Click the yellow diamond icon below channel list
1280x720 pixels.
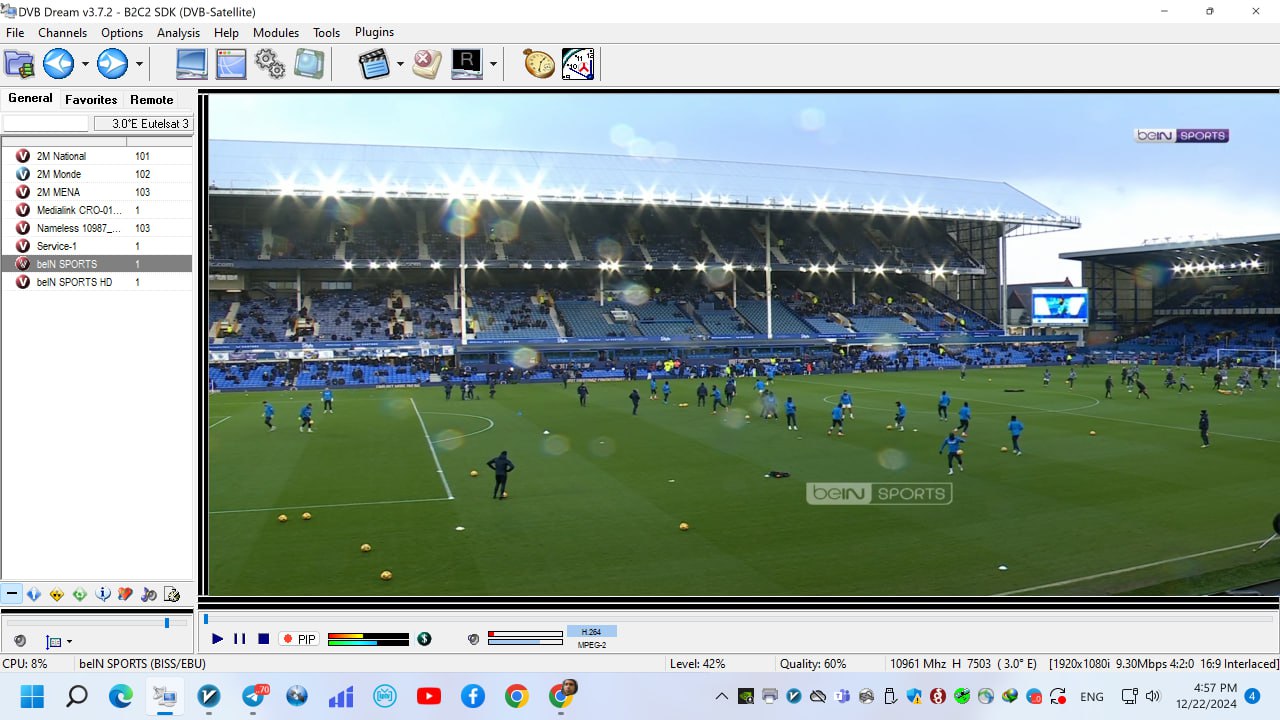(57, 594)
